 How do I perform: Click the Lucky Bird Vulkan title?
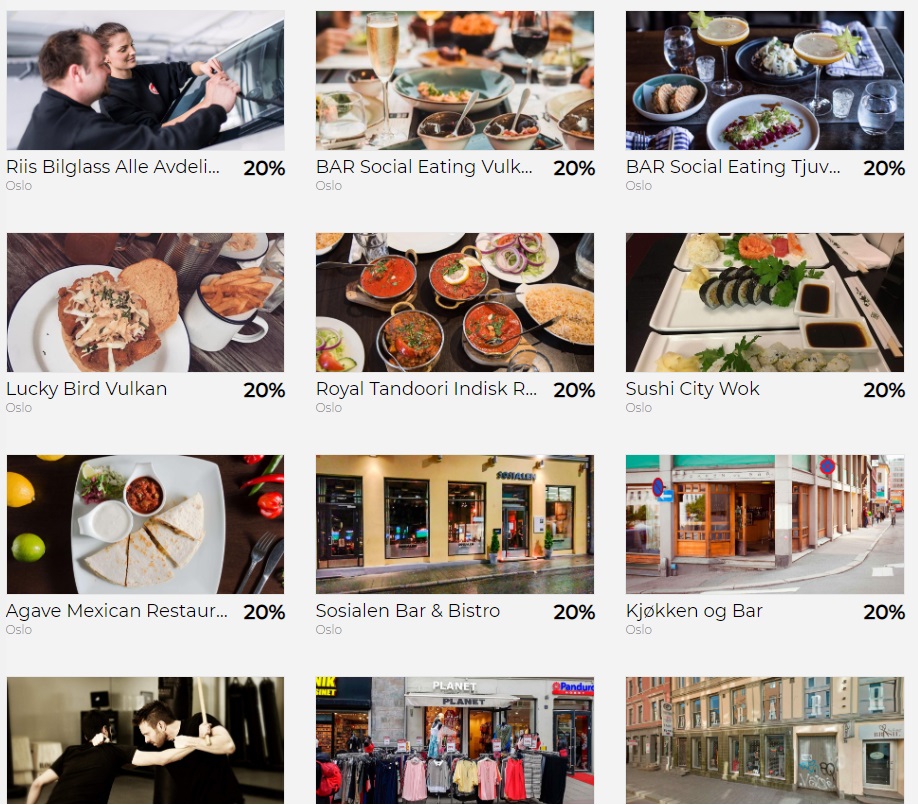tap(87, 389)
